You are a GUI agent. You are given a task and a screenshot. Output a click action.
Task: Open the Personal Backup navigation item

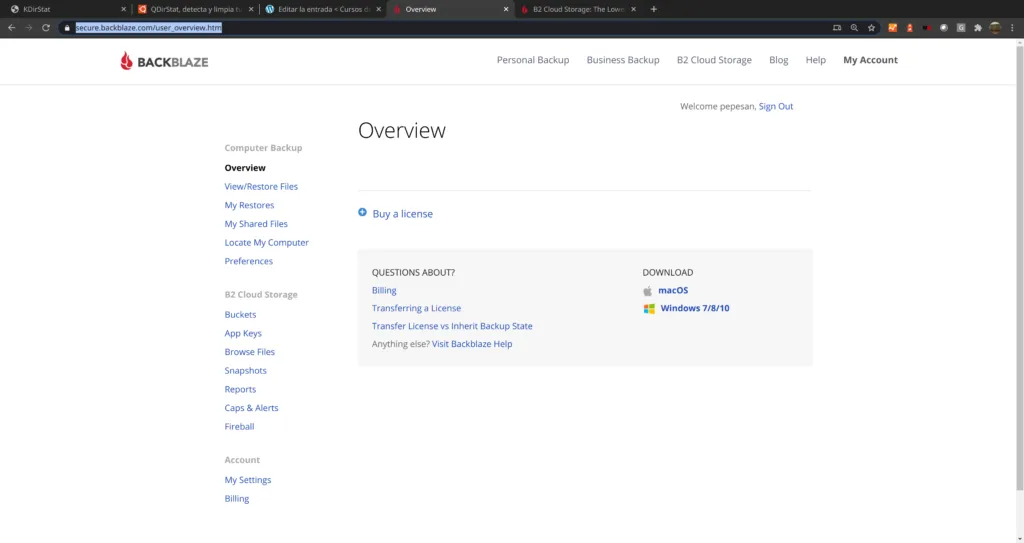[x=533, y=60]
